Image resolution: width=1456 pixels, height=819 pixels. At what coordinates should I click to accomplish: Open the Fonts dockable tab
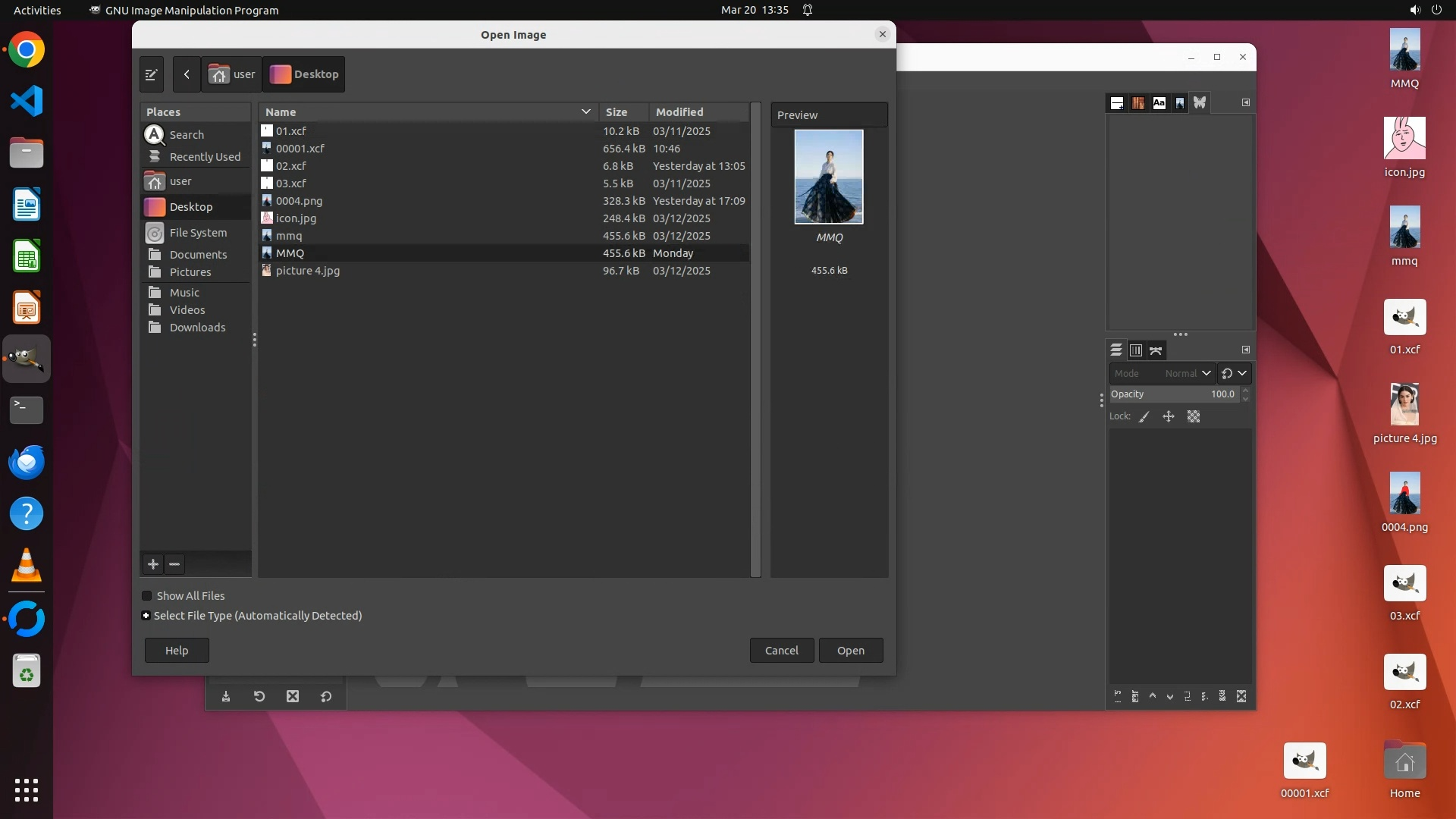1159,103
